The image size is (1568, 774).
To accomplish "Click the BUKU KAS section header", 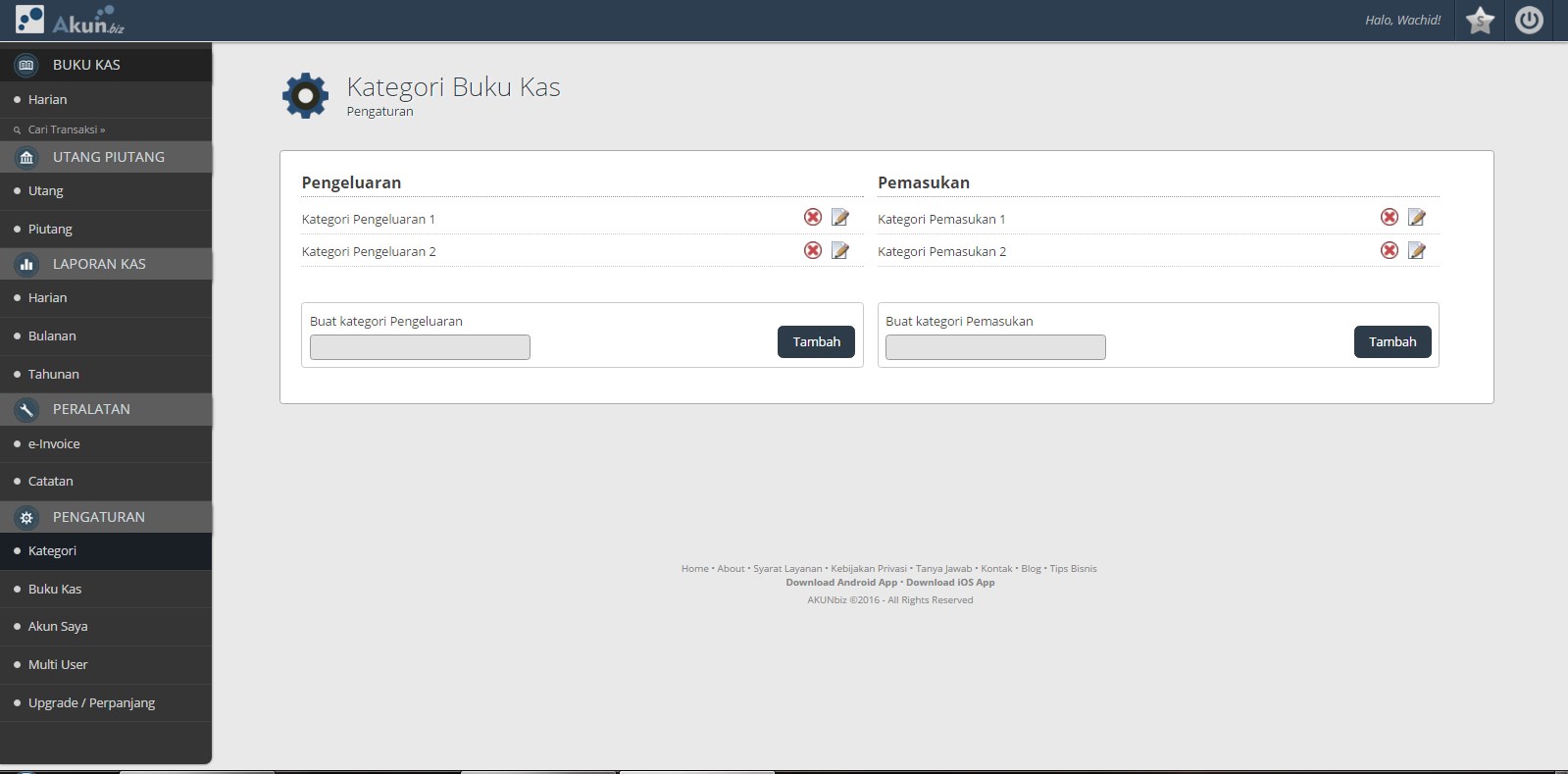I will pos(106,65).
